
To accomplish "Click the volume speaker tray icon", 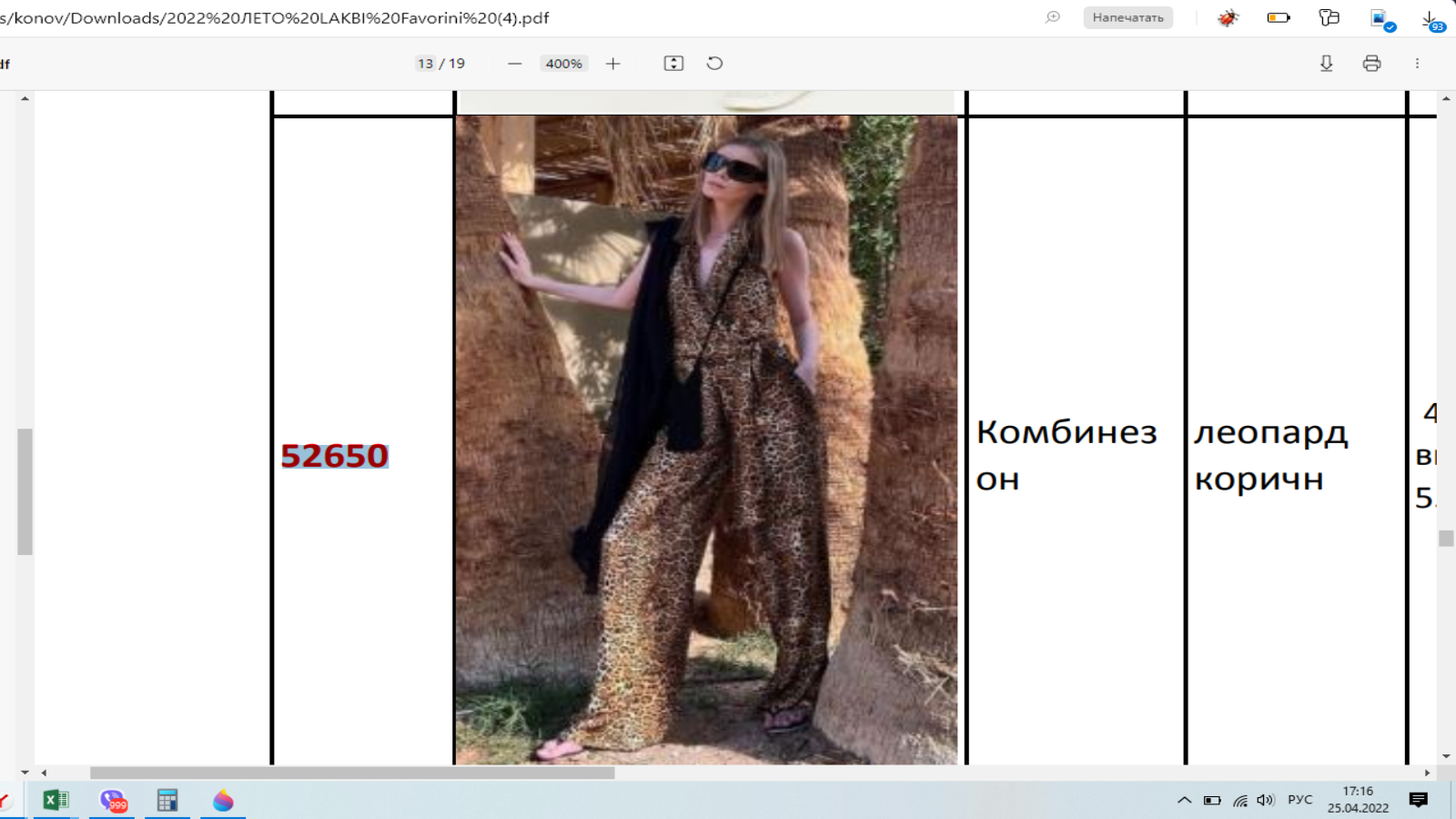I will 1266,801.
